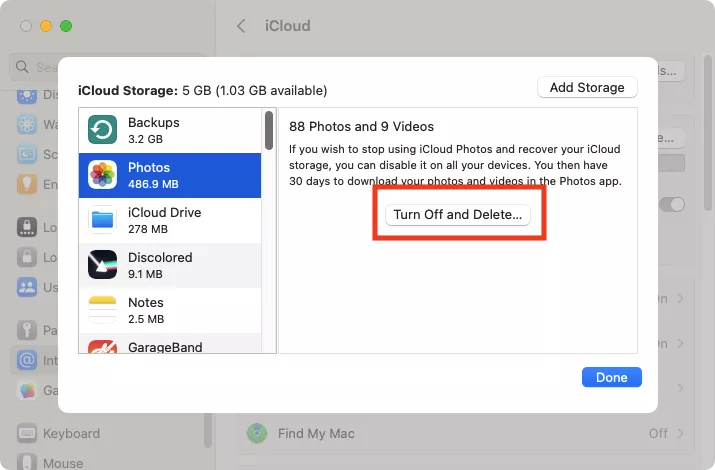Screen dimensions: 715x470
Task: Open Keyboard settings in sidebar
Action: click(70, 434)
